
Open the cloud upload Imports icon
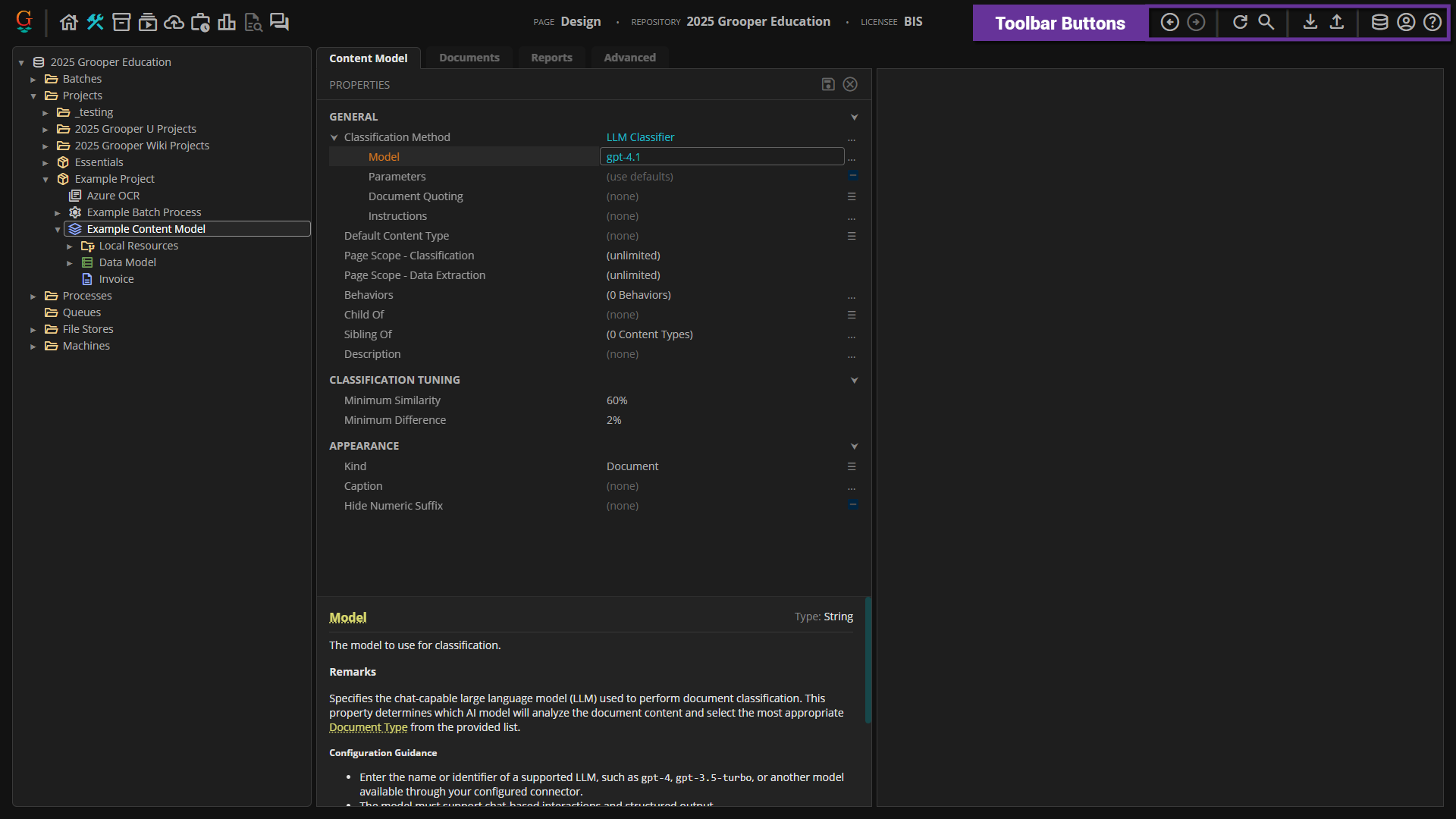pos(174,22)
